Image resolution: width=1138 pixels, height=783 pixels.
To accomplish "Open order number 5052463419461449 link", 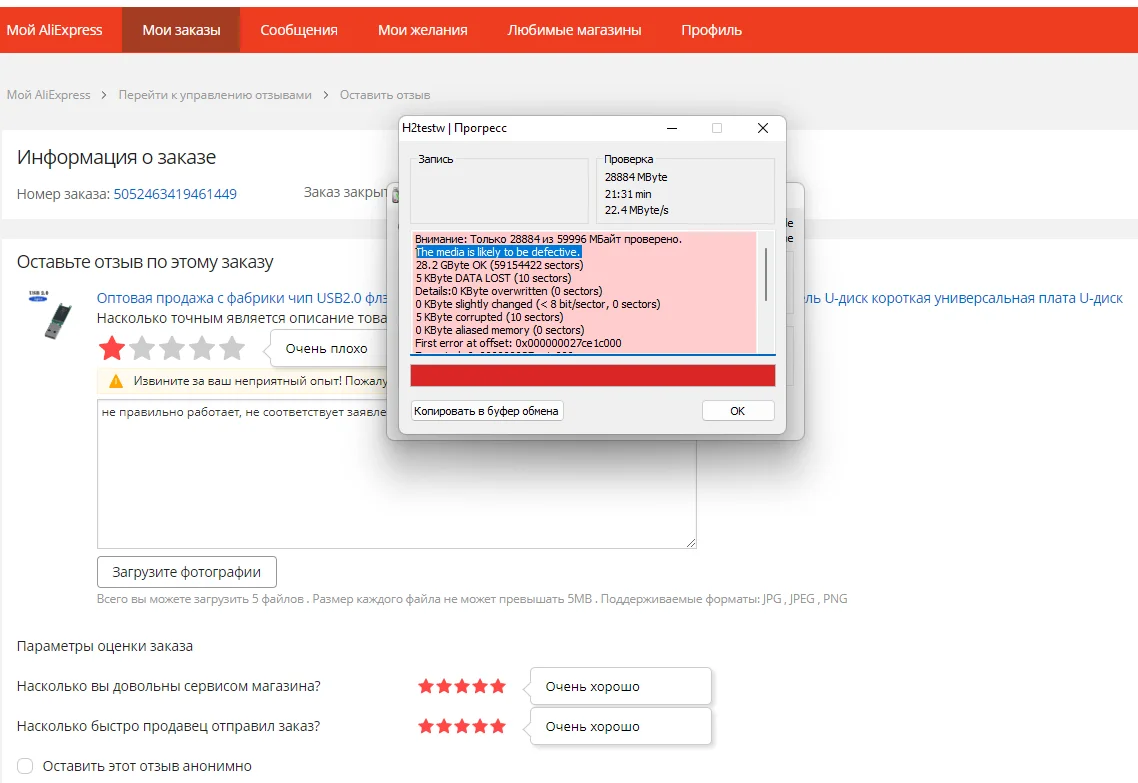I will pos(175,194).
